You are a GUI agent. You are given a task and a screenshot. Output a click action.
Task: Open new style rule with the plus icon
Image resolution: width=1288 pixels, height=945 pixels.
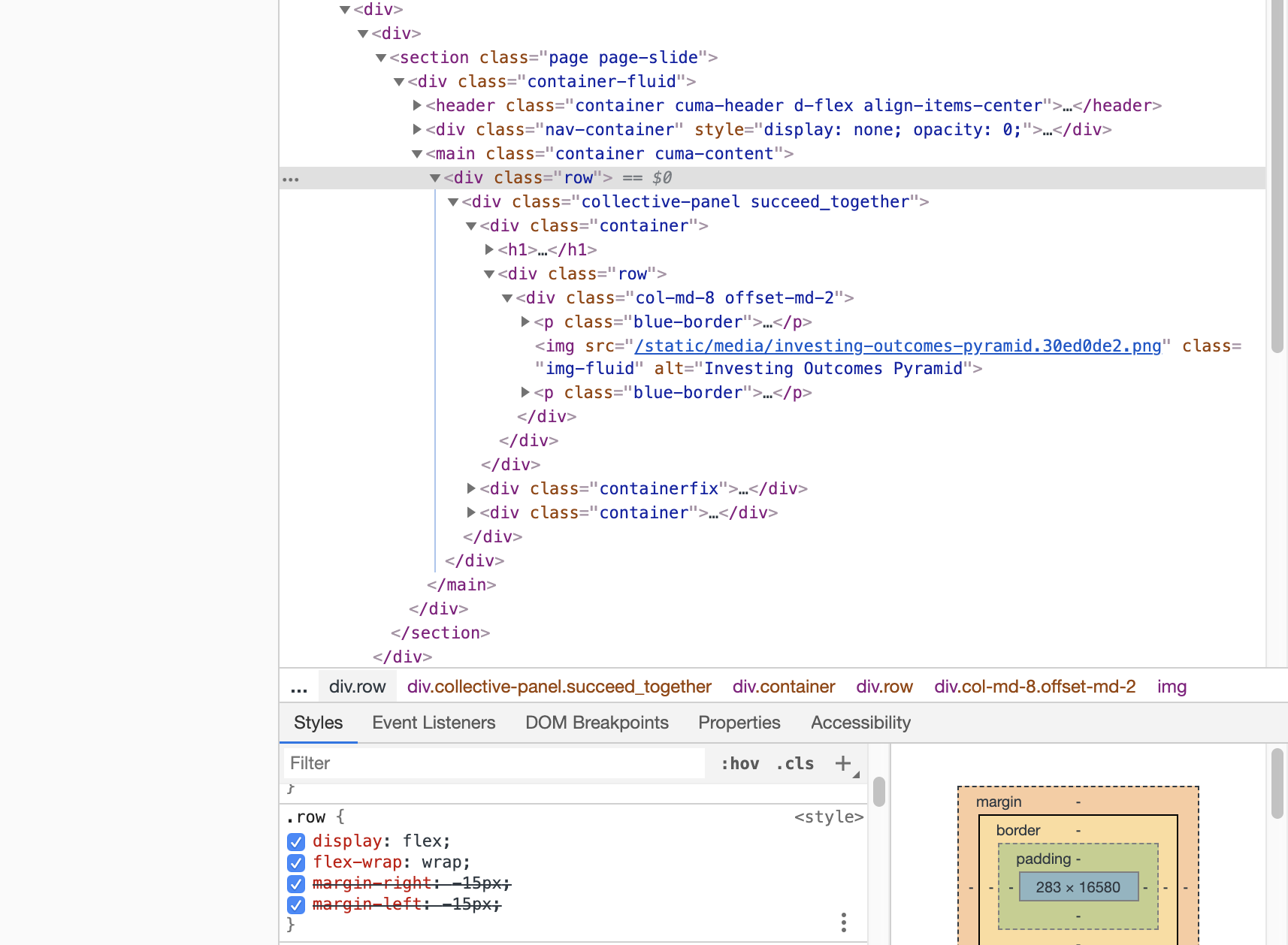click(x=844, y=763)
